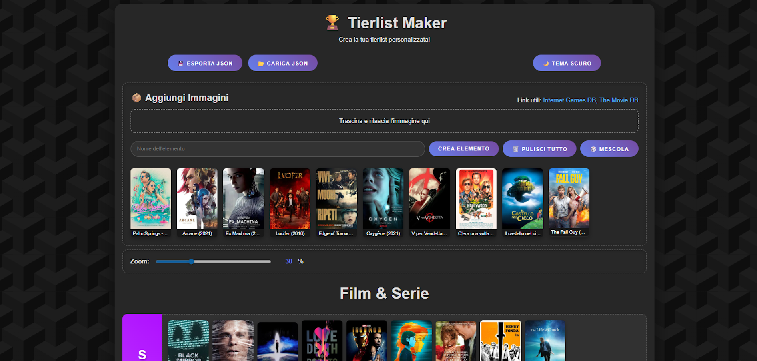Focus the element name input field

click(x=278, y=149)
